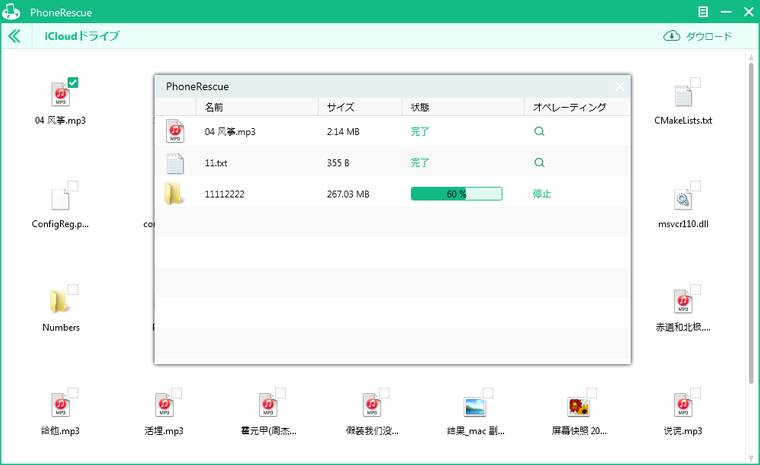This screenshot has width=760, height=465.
Task: Go back using the double-chevron arrow
Action: pos(15,36)
